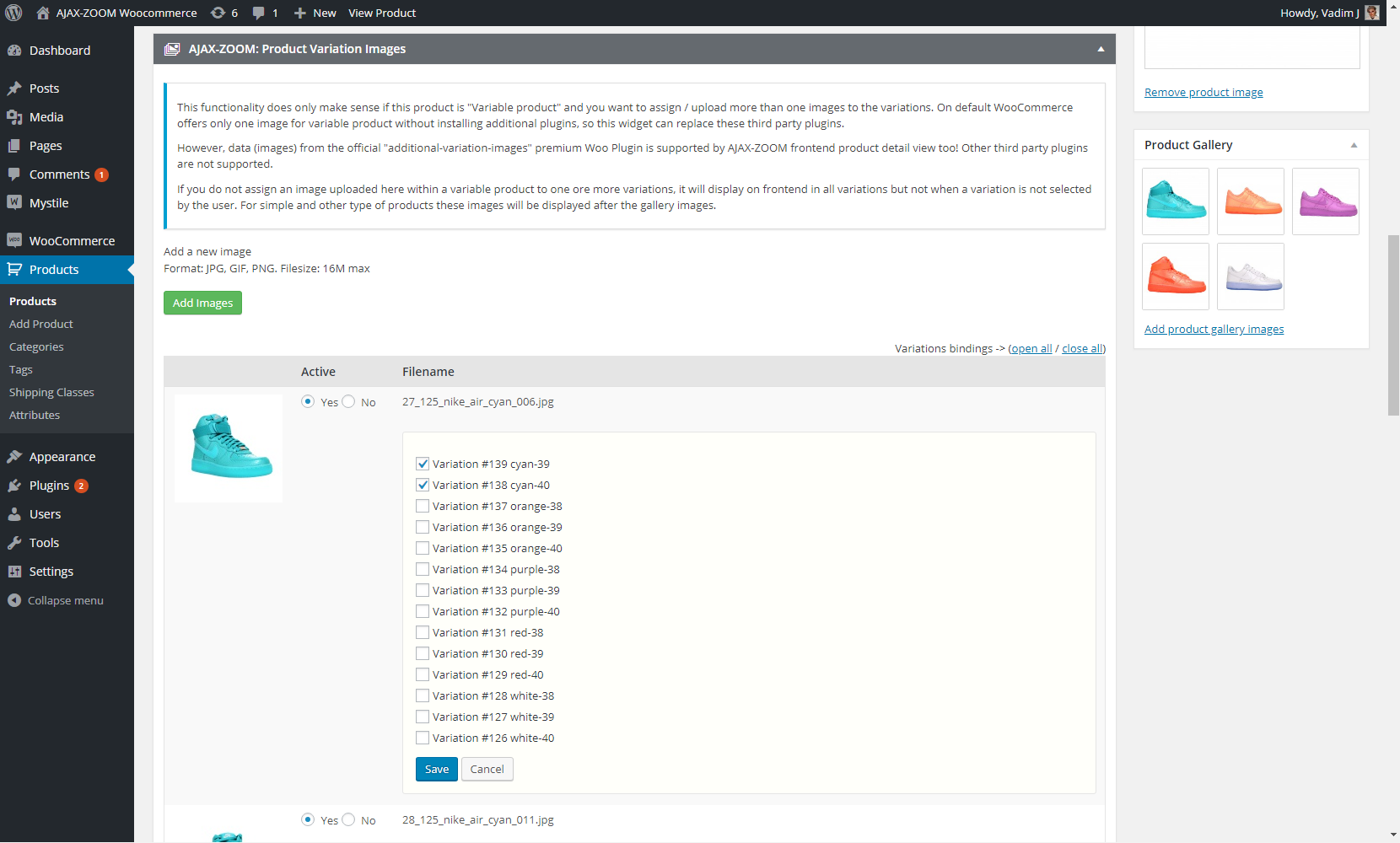Click the Media sidebar icon
The width and height of the screenshot is (1400, 843).
(14, 117)
